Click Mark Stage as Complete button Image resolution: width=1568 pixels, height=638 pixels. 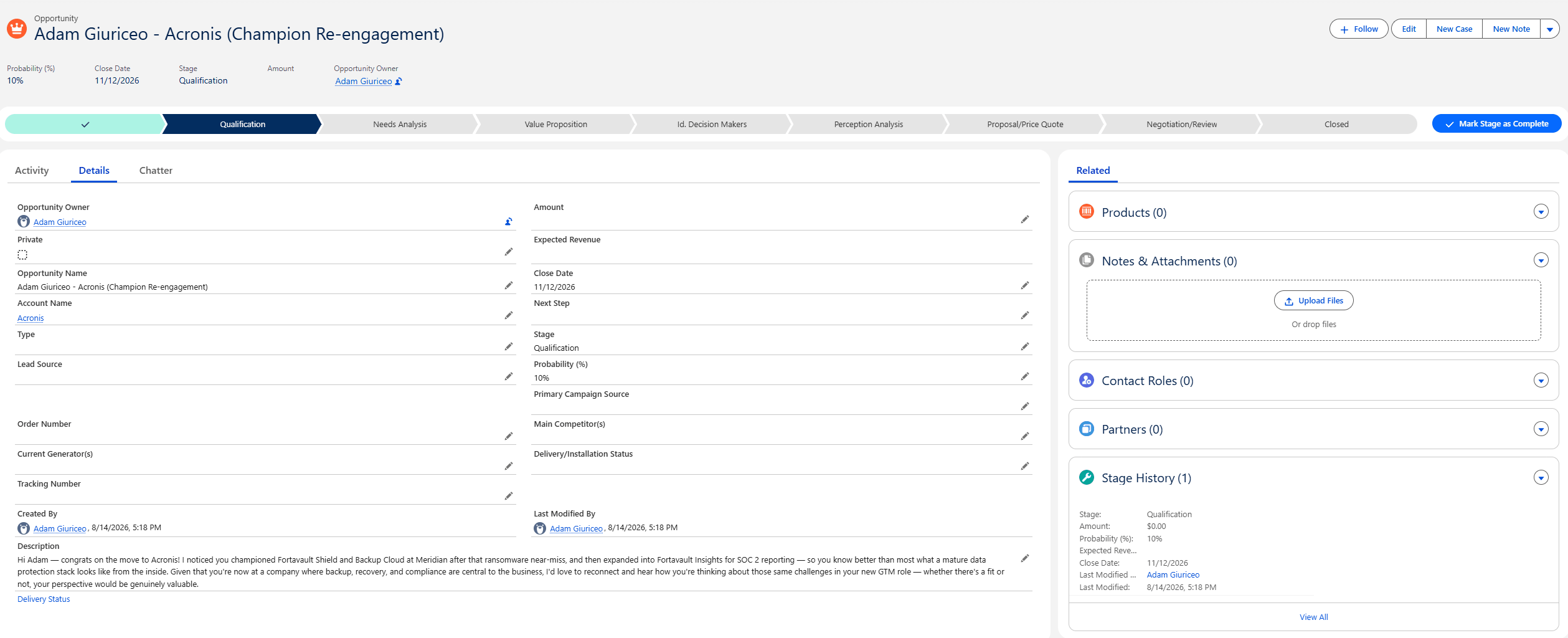click(x=1496, y=124)
